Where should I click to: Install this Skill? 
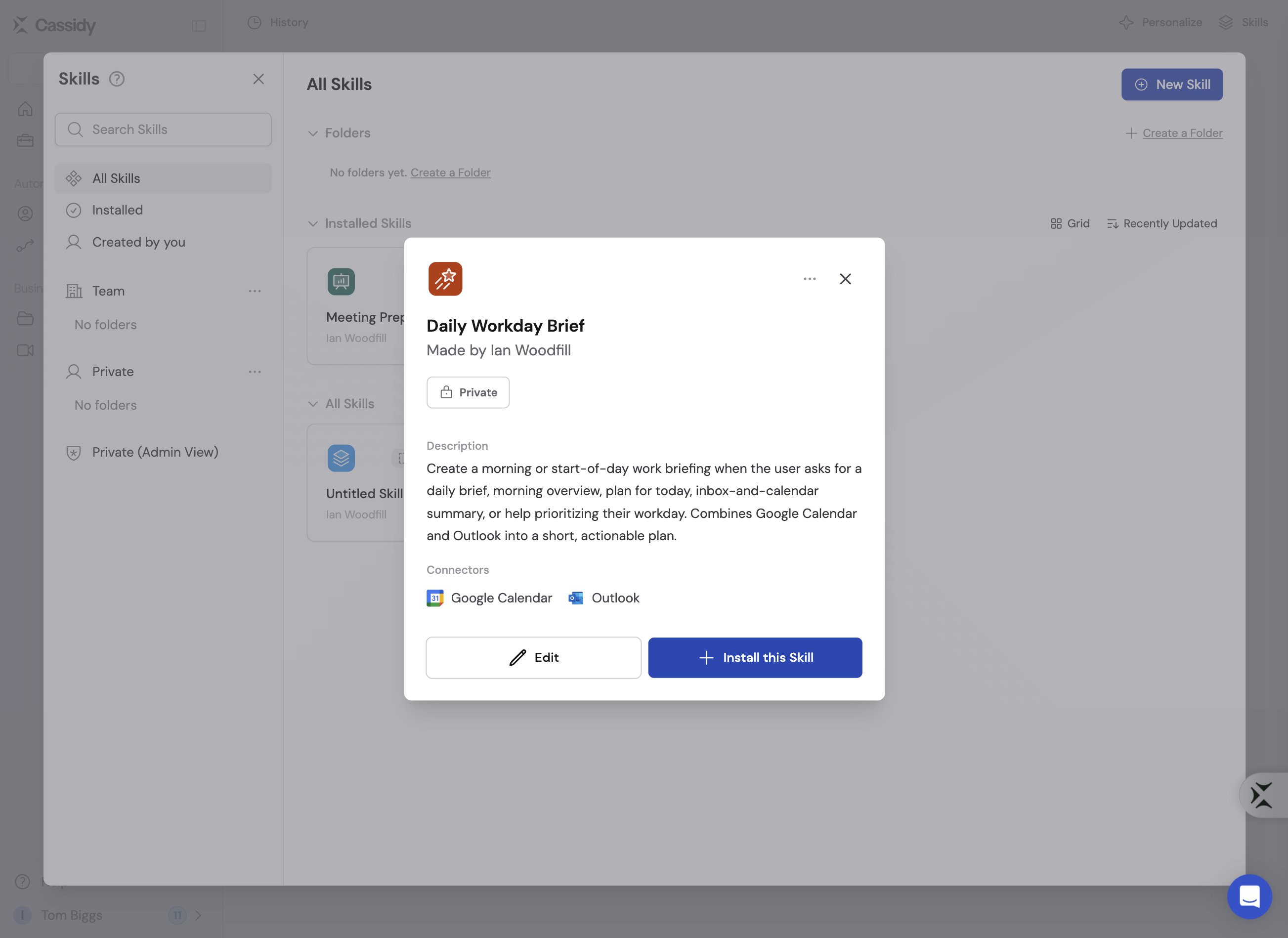coord(755,657)
